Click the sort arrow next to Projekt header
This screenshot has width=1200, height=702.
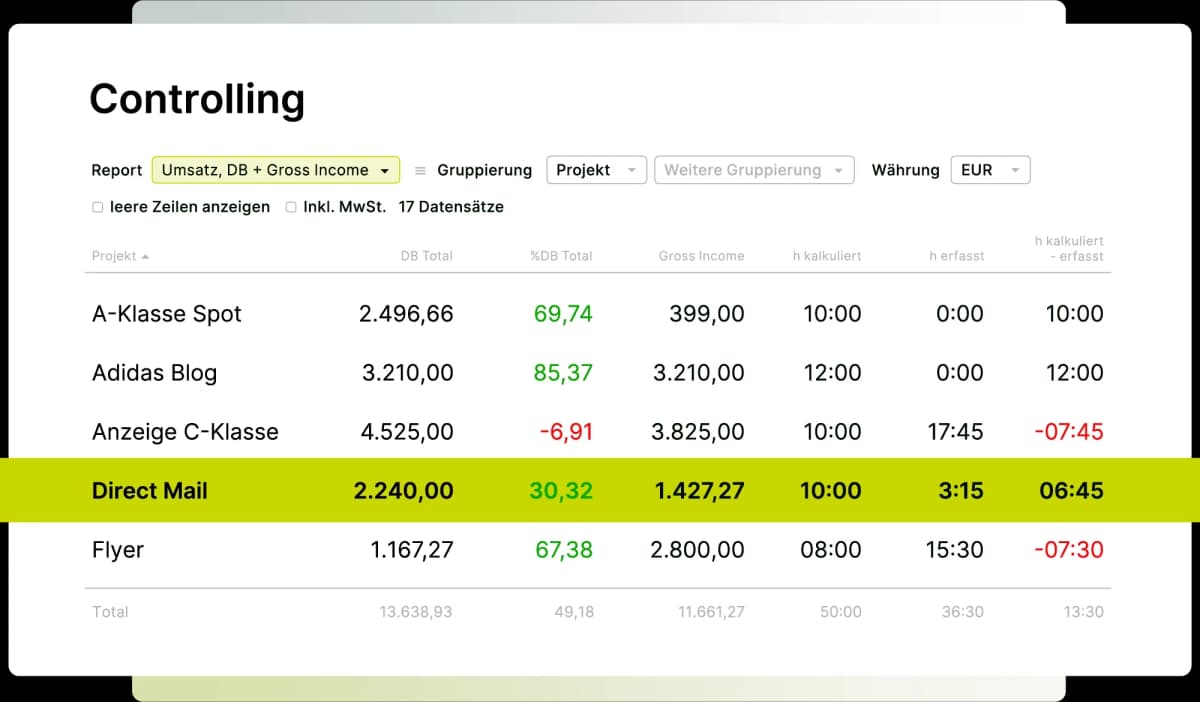pyautogui.click(x=146, y=257)
